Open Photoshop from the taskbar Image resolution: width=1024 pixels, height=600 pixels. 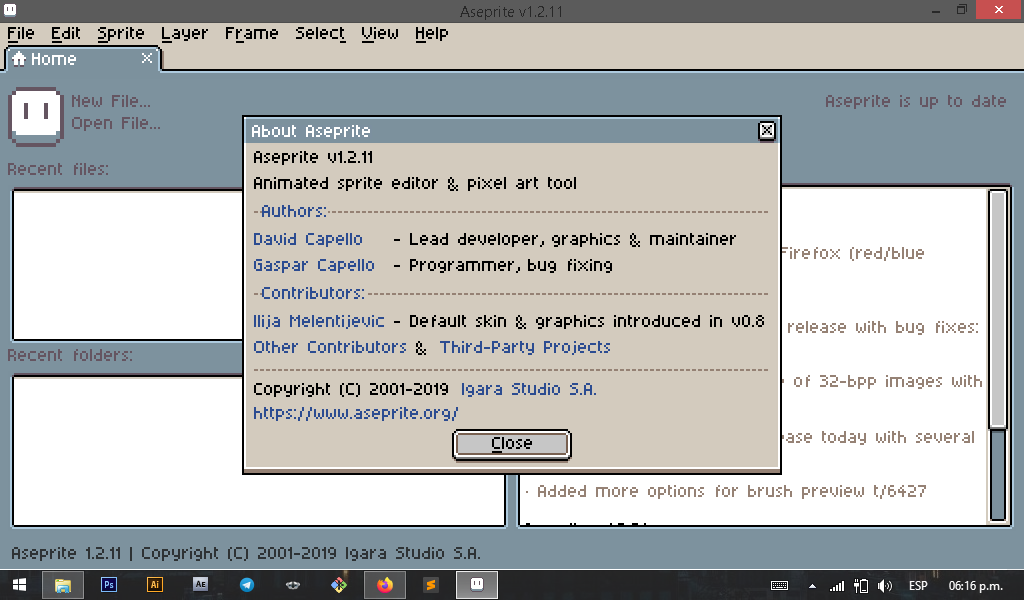[109, 585]
